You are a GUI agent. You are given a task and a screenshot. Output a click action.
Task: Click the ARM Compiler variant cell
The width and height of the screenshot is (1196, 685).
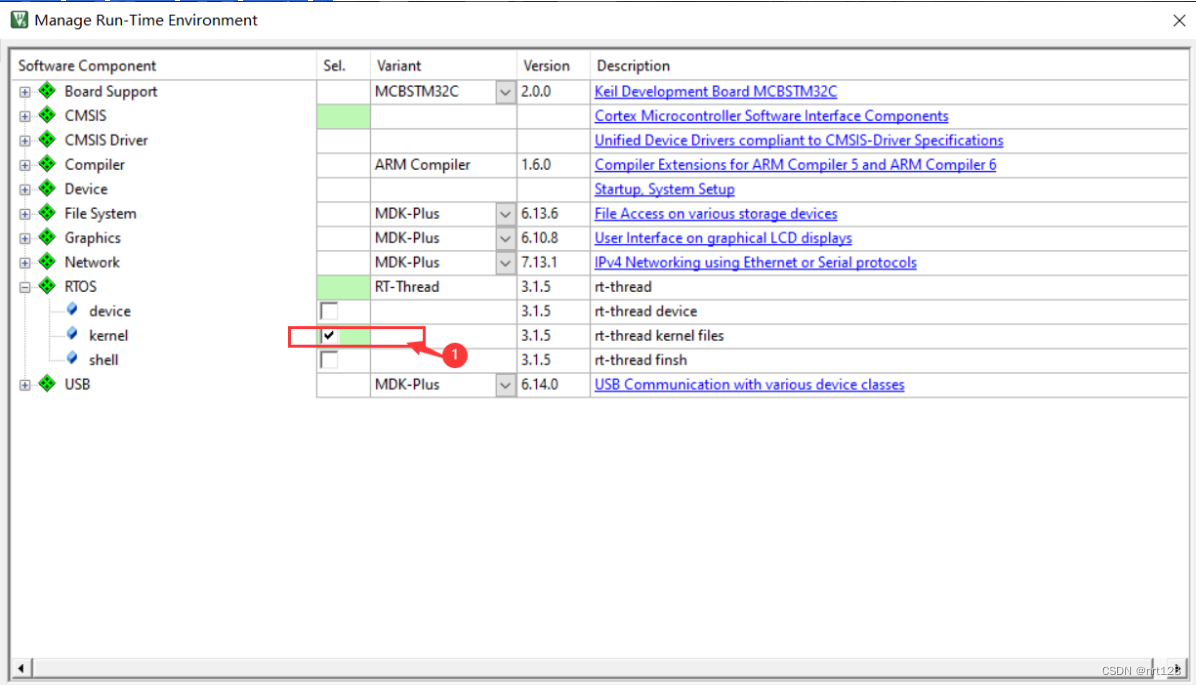(443, 165)
